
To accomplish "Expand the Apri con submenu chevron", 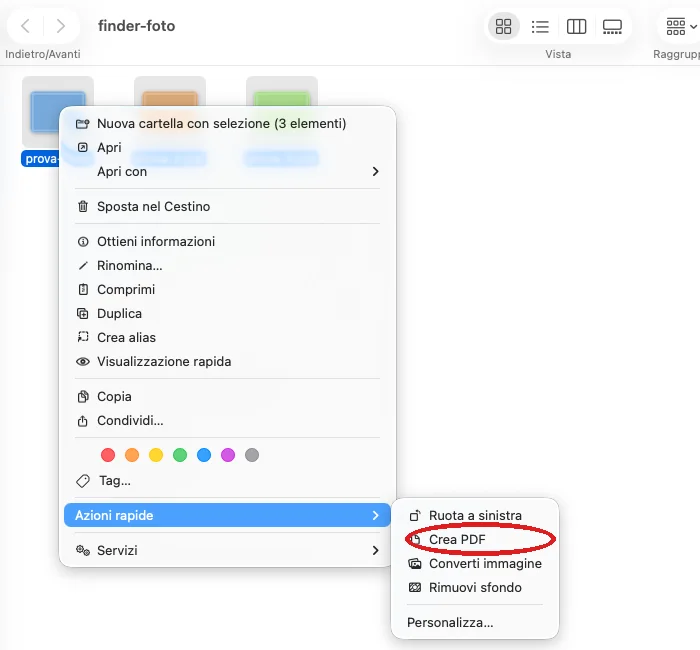I will 375,171.
